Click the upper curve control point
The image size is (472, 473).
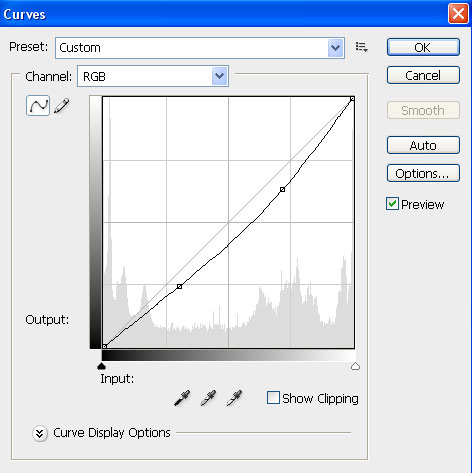[282, 189]
